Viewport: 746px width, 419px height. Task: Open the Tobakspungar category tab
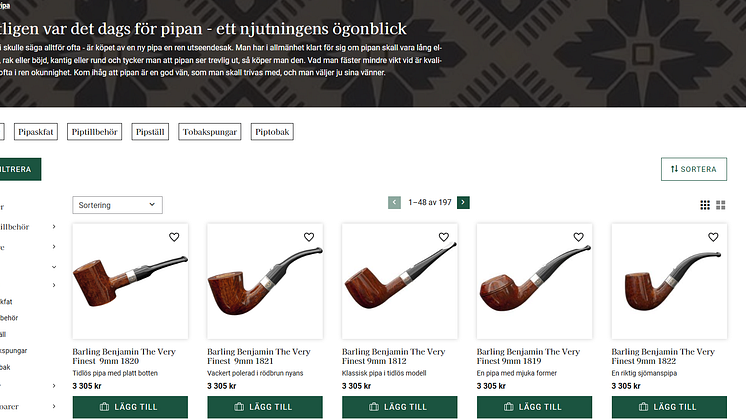[x=210, y=132]
